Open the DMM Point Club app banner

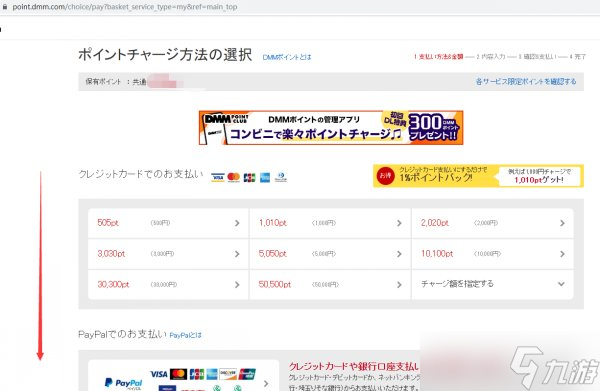tap(331, 128)
